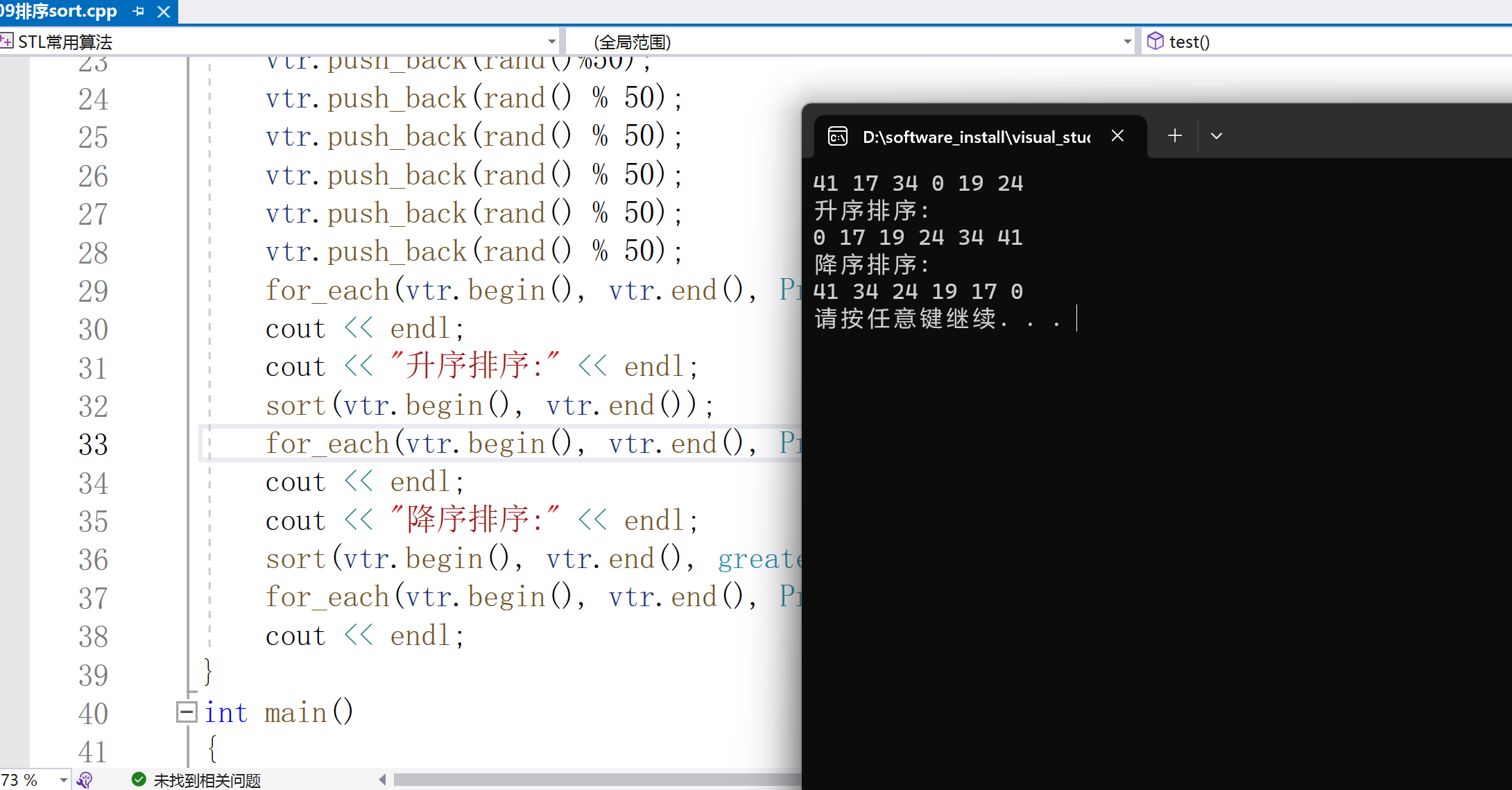Click the terminal console icon in tab
The width and height of the screenshot is (1512, 790).
(838, 137)
